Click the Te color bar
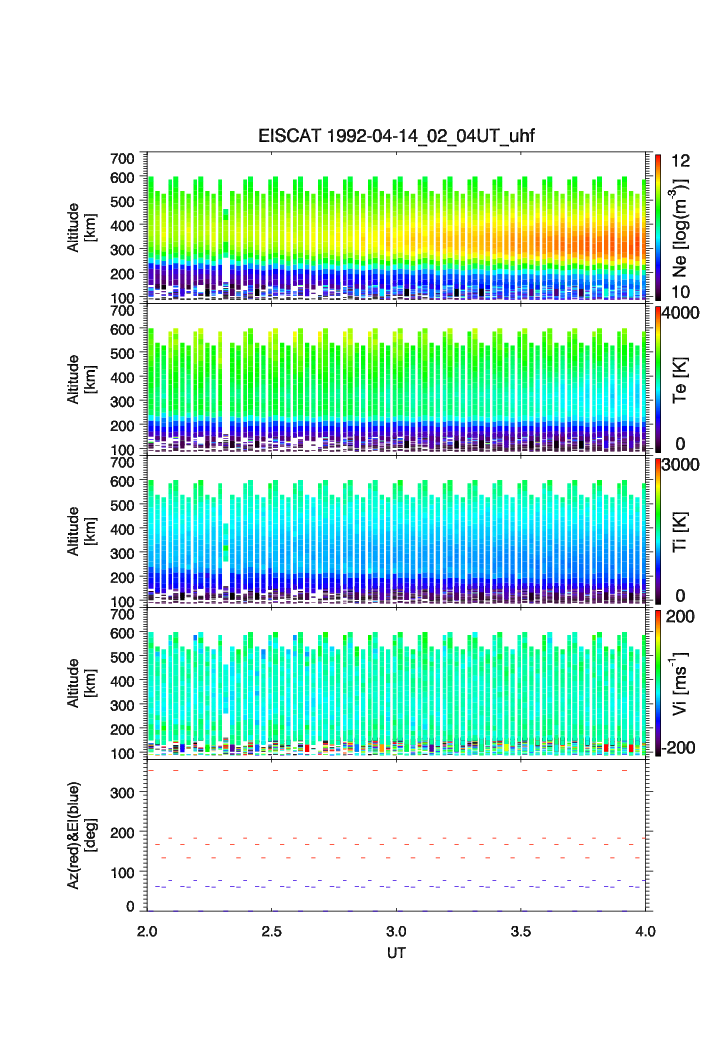 click(658, 379)
